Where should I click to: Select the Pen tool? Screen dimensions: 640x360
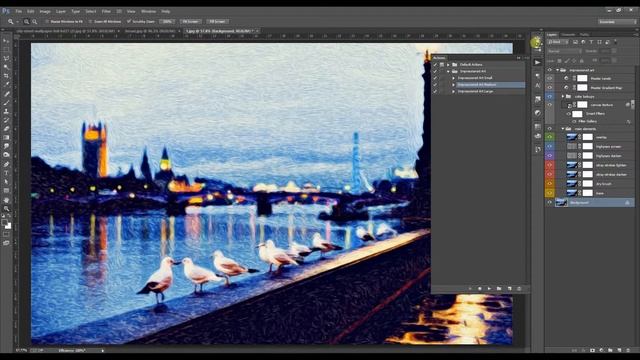click(6, 164)
